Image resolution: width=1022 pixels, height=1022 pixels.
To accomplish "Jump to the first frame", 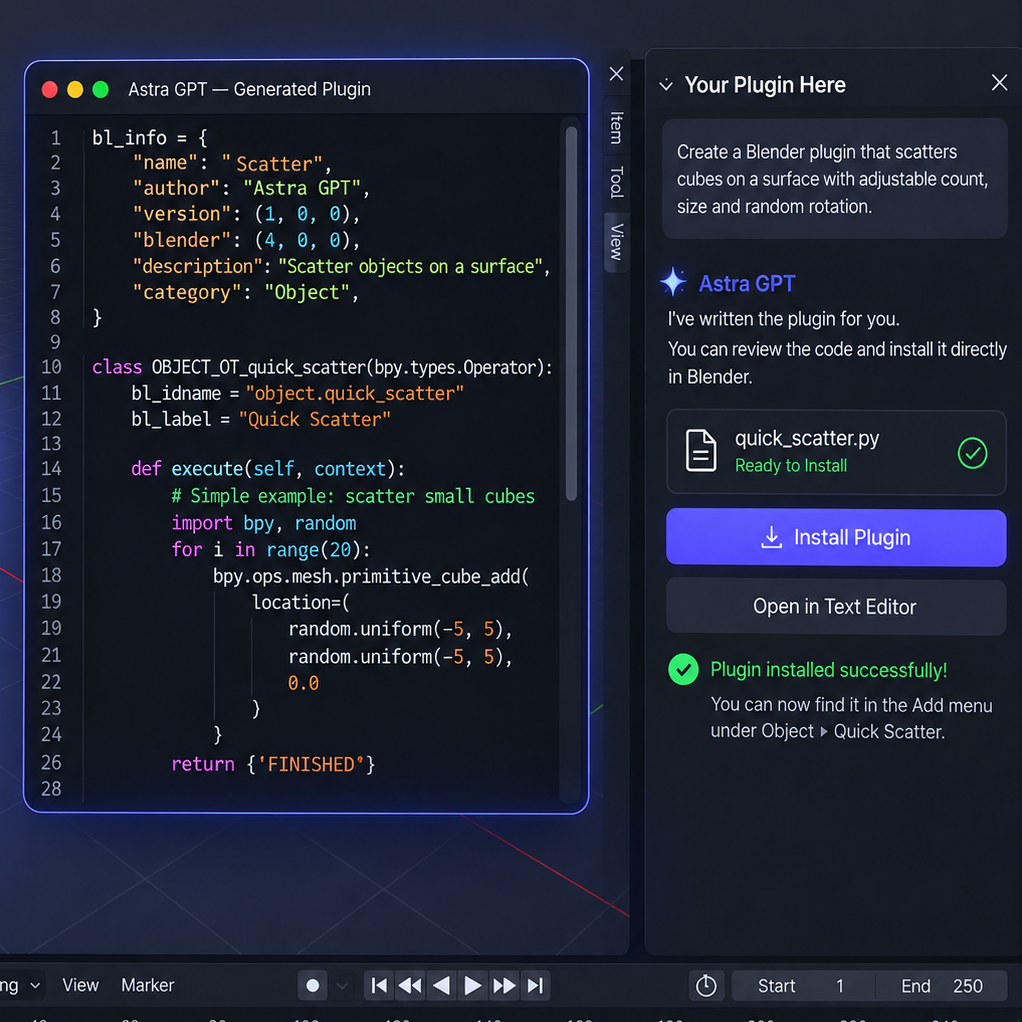I will point(379,986).
